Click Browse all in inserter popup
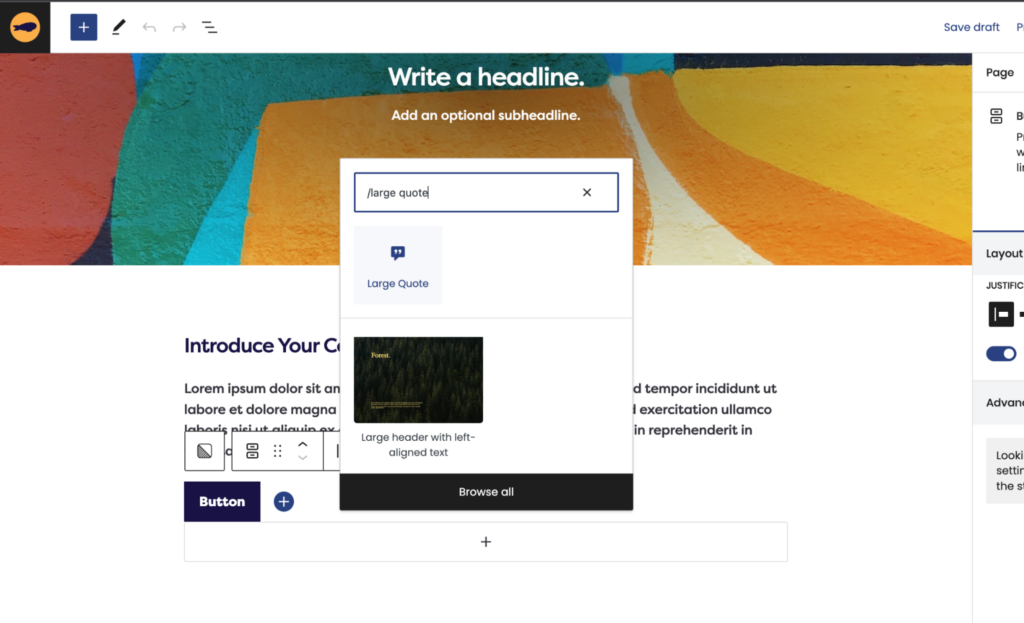This screenshot has height=623, width=1024. (486, 492)
